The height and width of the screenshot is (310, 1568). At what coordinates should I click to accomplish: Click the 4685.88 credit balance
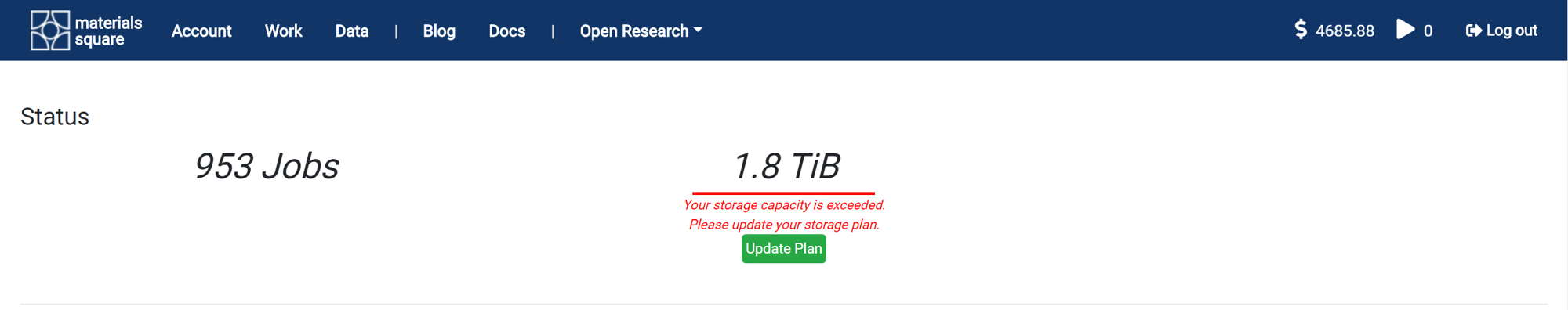(x=1345, y=31)
